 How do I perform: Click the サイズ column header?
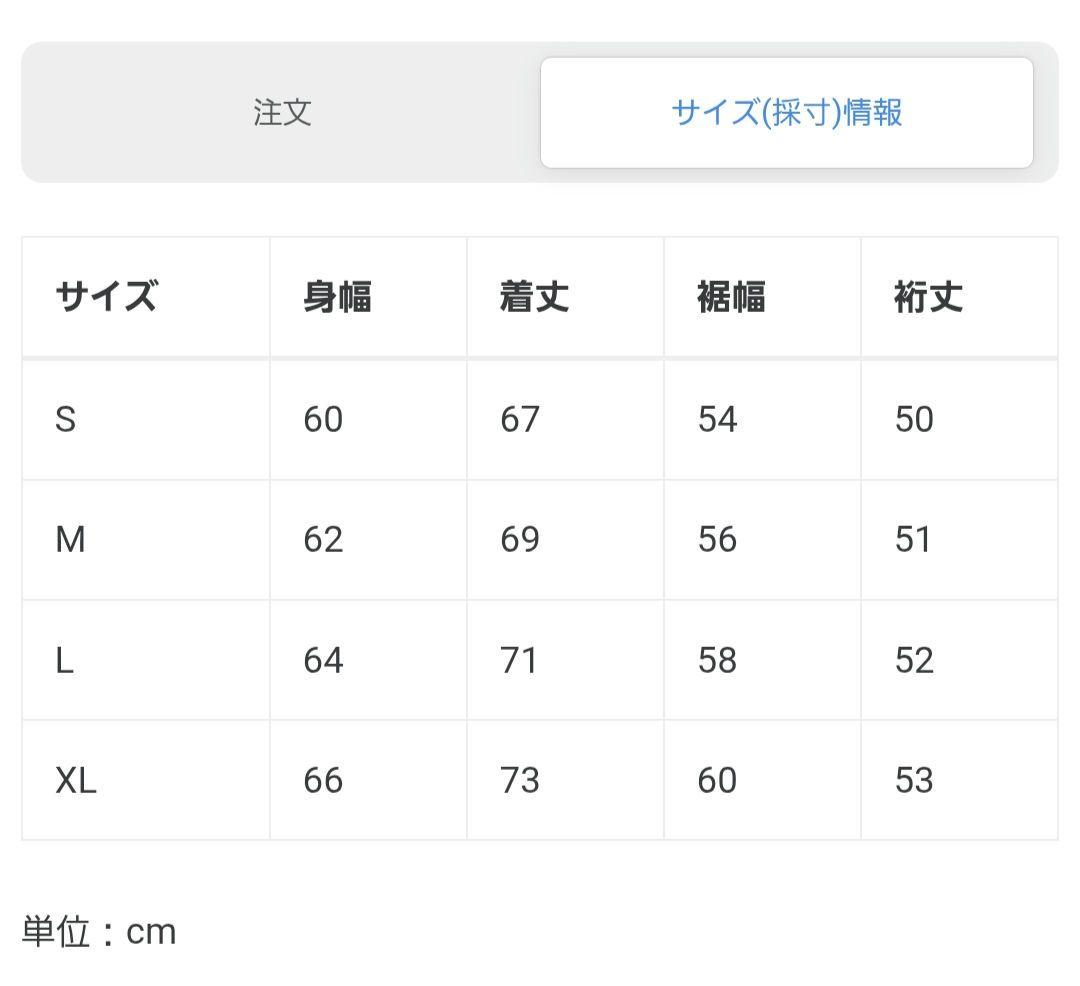(104, 296)
